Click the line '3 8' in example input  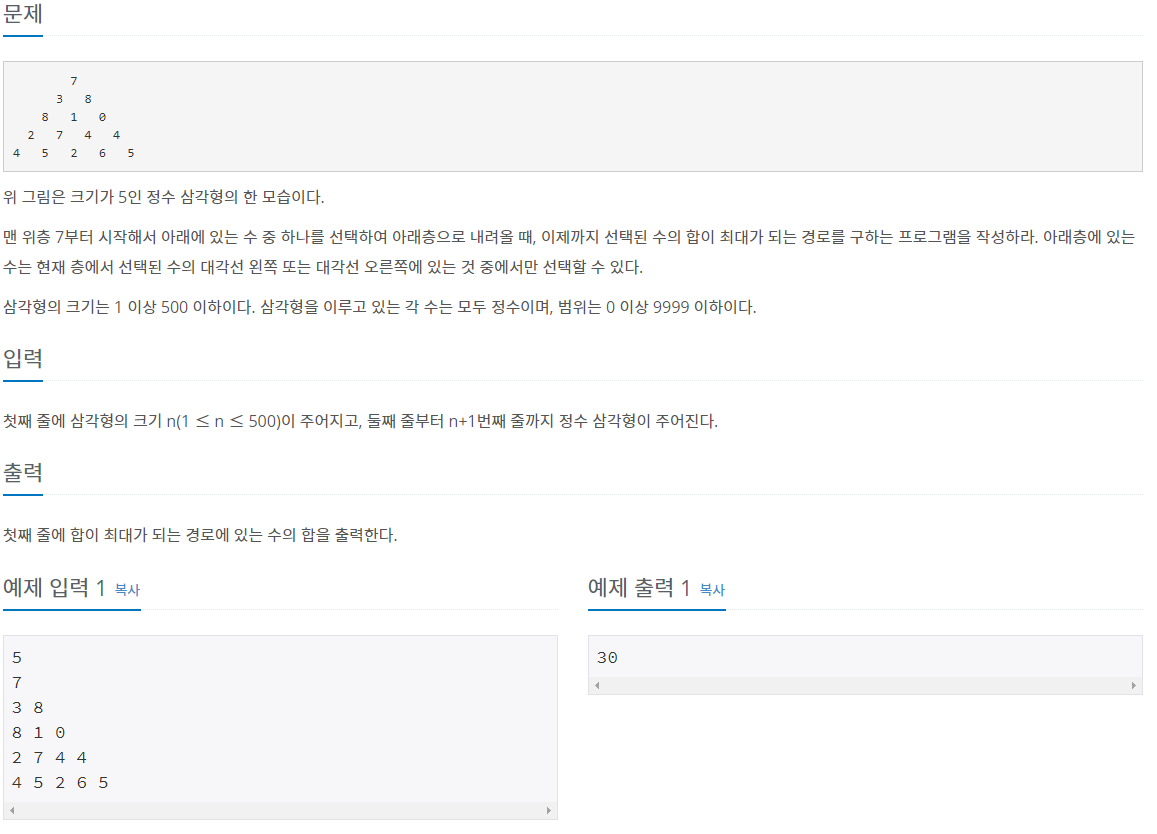click(28, 708)
